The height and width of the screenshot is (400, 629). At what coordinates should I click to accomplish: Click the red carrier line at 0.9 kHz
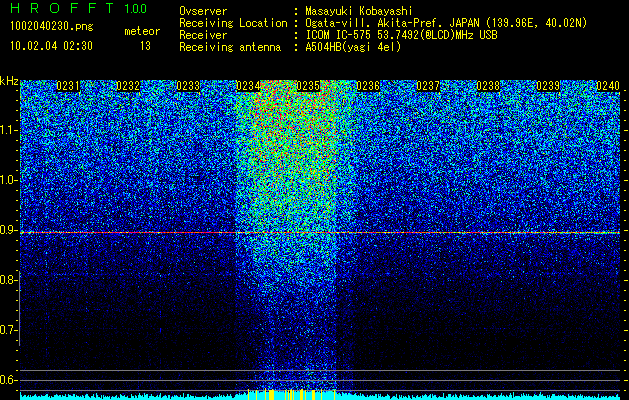click(x=320, y=233)
